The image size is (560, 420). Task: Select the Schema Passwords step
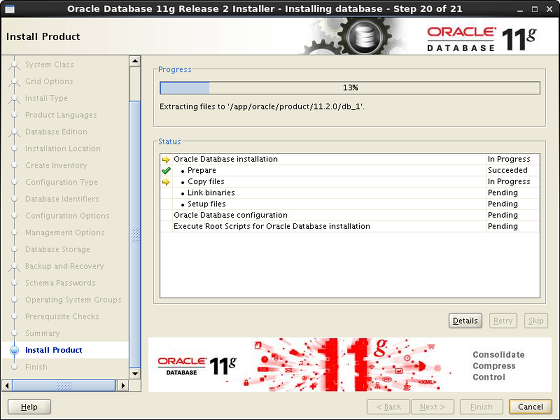tap(60, 283)
